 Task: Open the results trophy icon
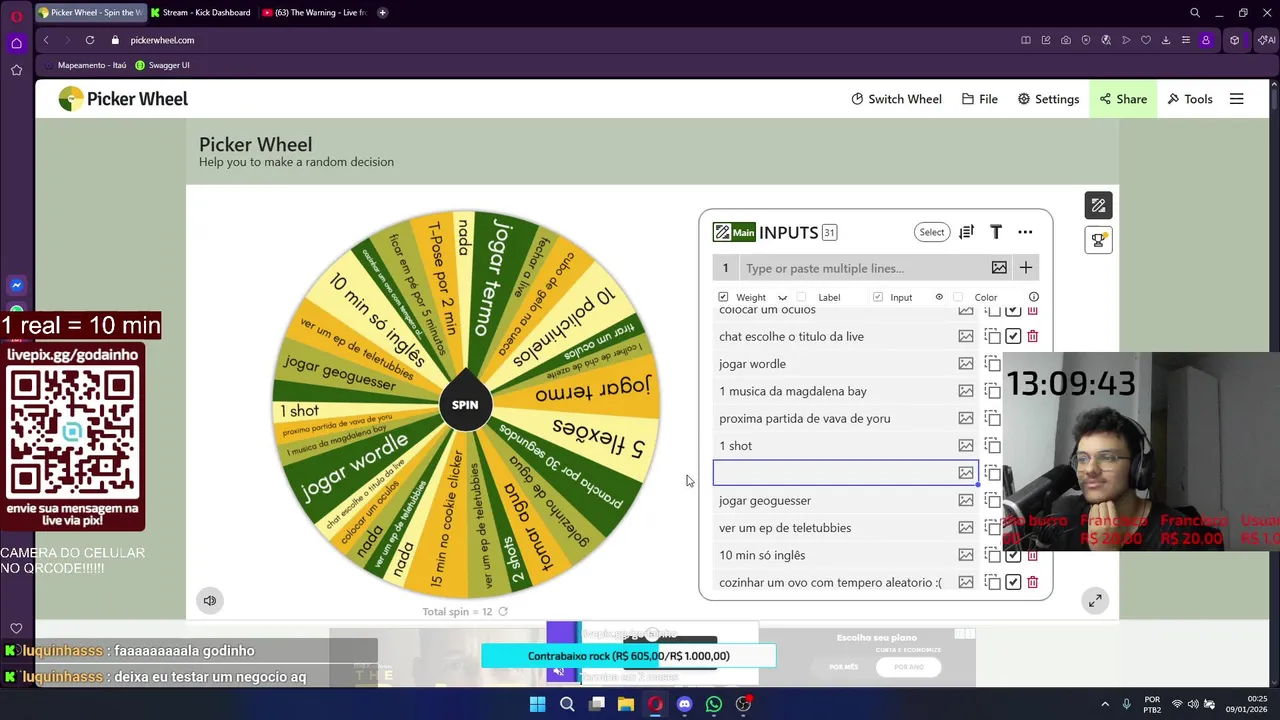click(1098, 240)
